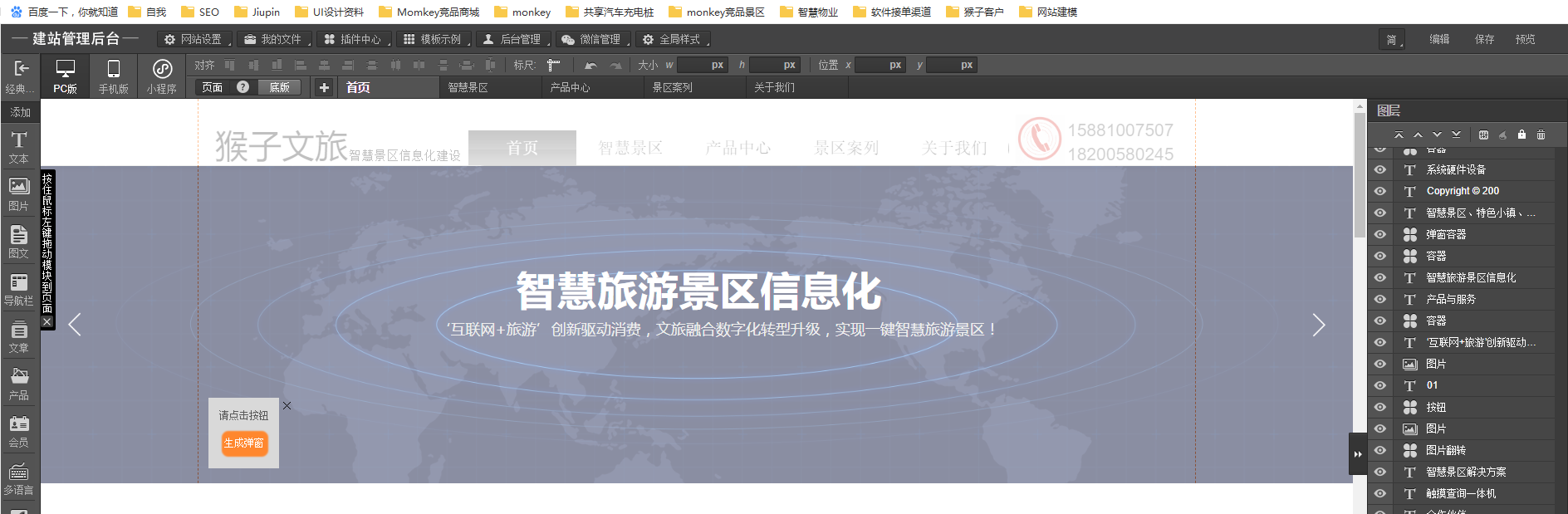Switch to the 产品中心 page tab

pyautogui.click(x=571, y=87)
